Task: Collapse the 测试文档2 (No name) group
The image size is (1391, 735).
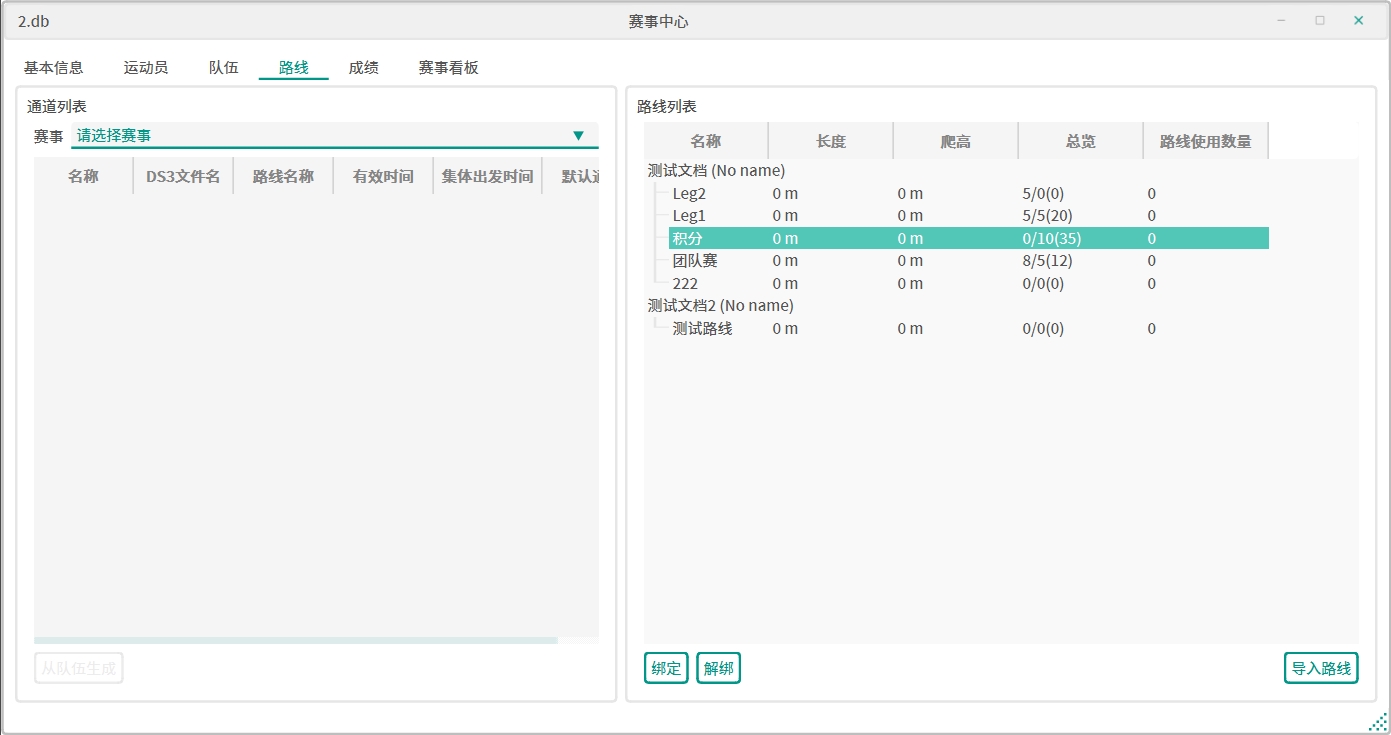Action: (x=720, y=306)
